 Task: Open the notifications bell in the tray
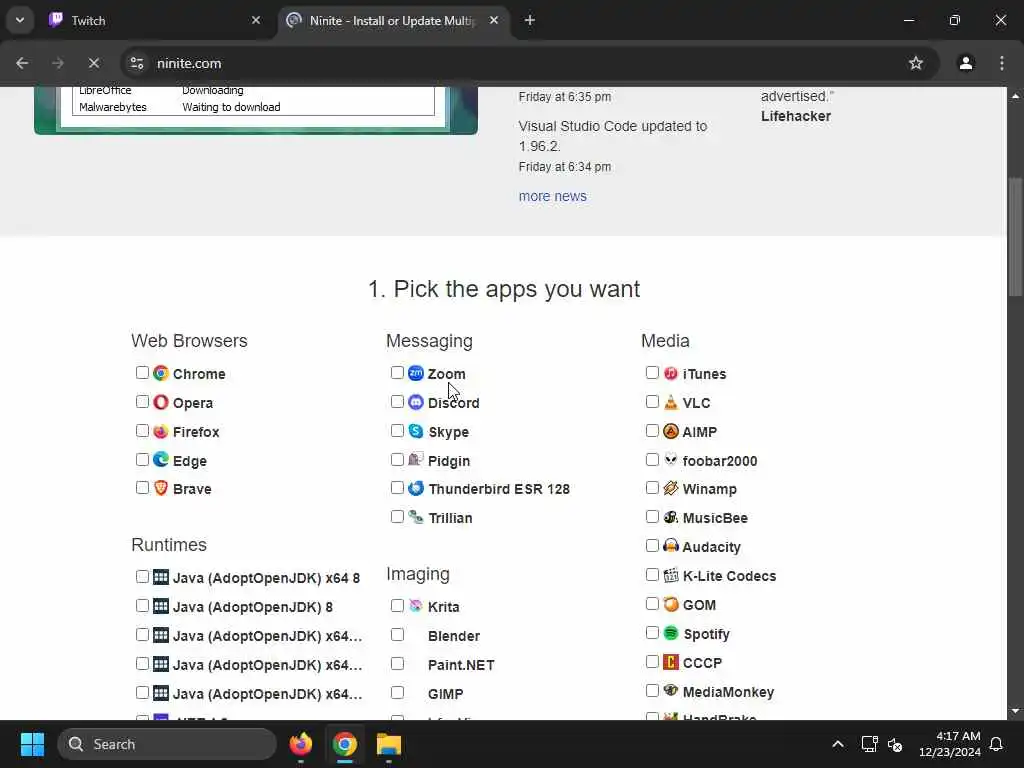point(996,744)
